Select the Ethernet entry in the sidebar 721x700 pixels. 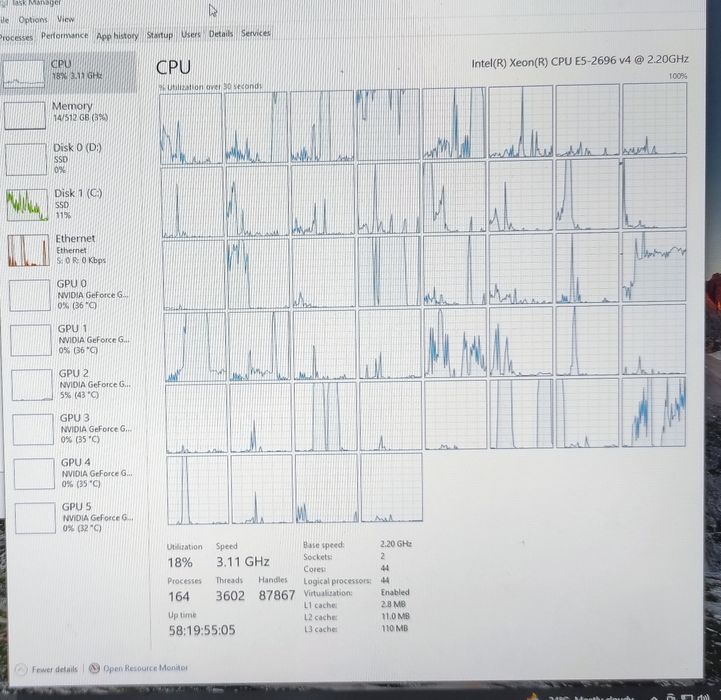tap(73, 250)
